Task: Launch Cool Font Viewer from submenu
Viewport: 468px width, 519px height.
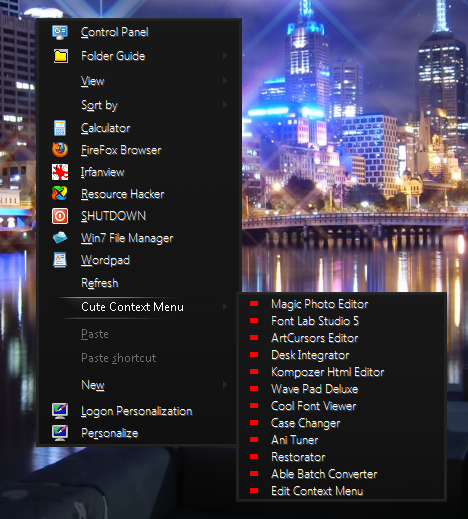Action: click(x=342, y=406)
